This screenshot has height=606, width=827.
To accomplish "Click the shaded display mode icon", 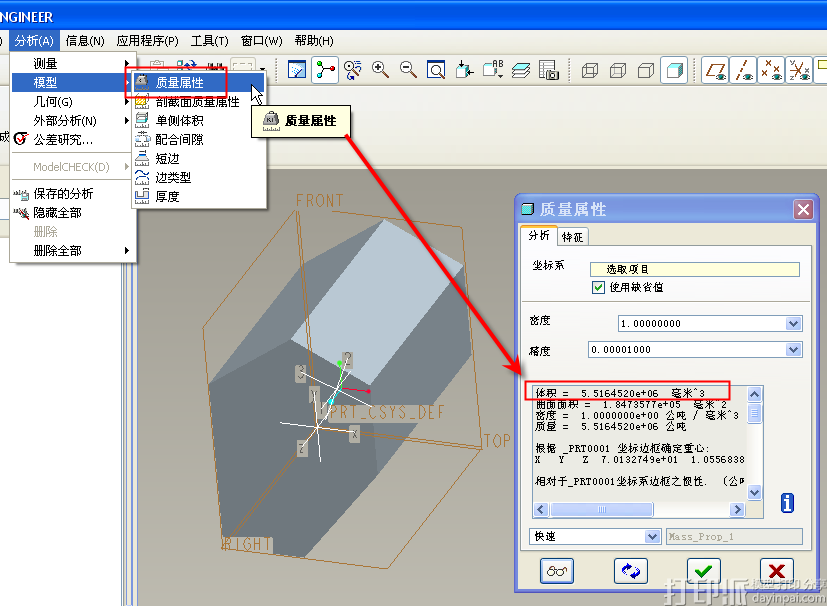I will [675, 70].
